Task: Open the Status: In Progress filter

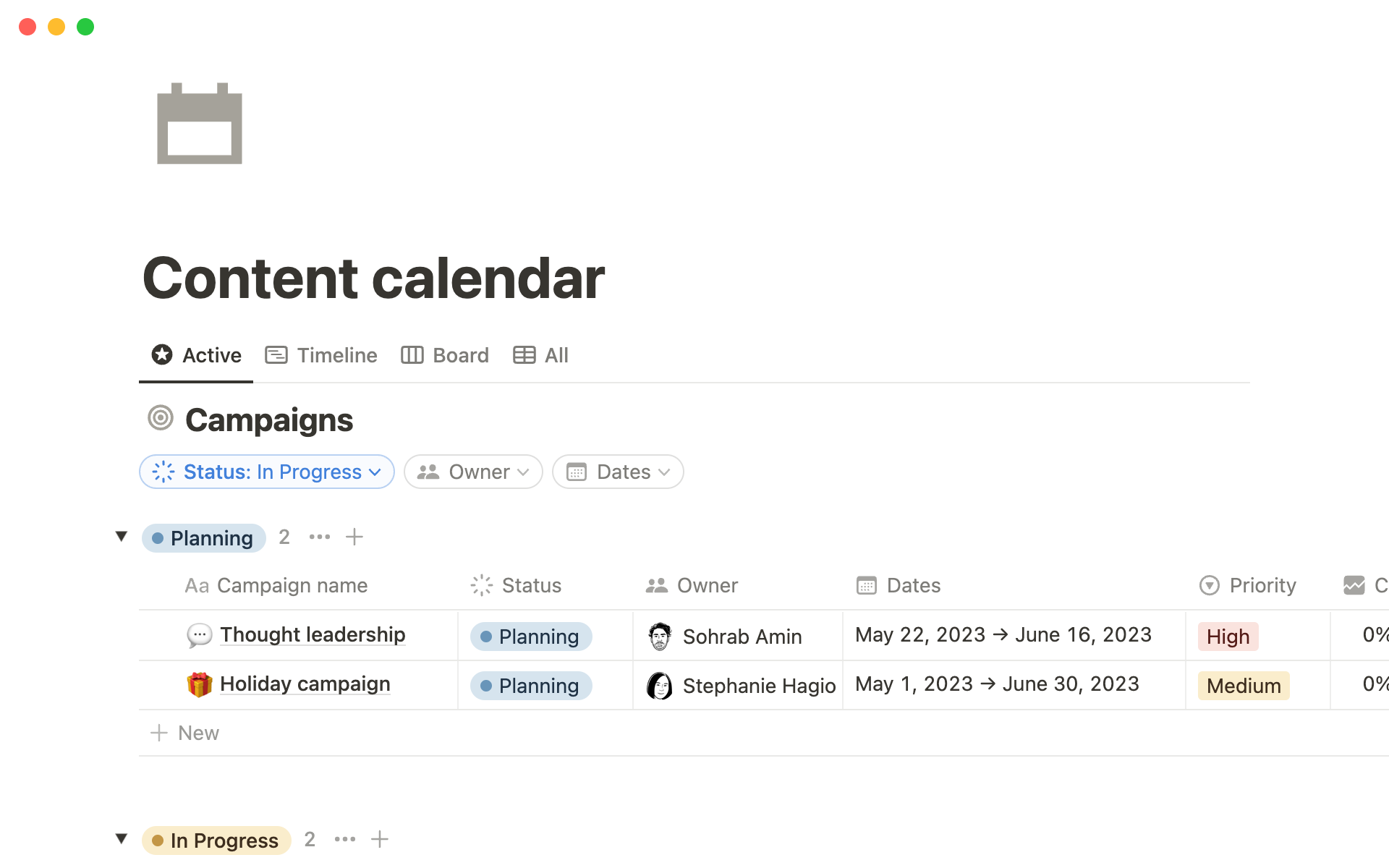Action: click(x=267, y=472)
